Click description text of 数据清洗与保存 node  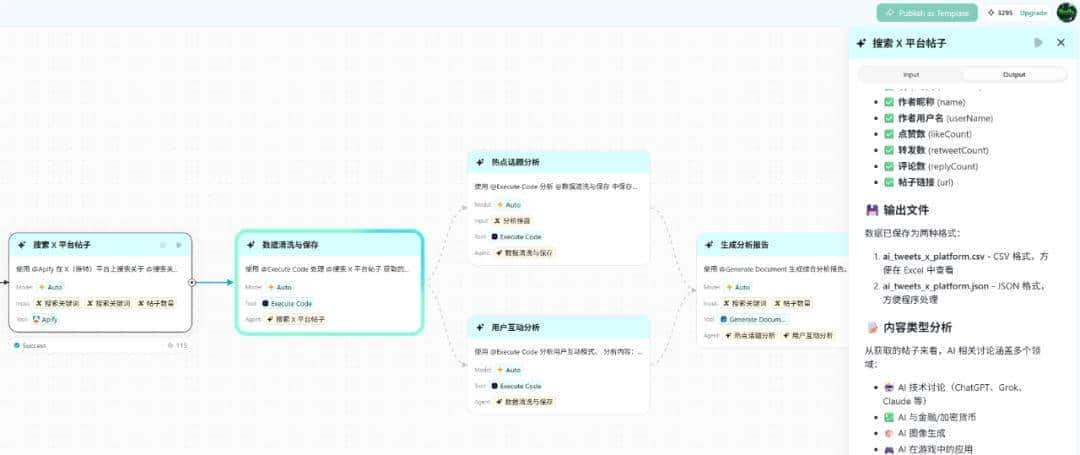click(327, 268)
